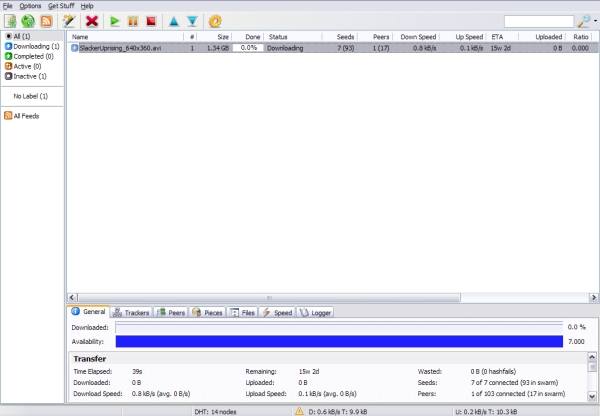Switch to the Speed tab
600x416 pixels.
click(x=277, y=313)
